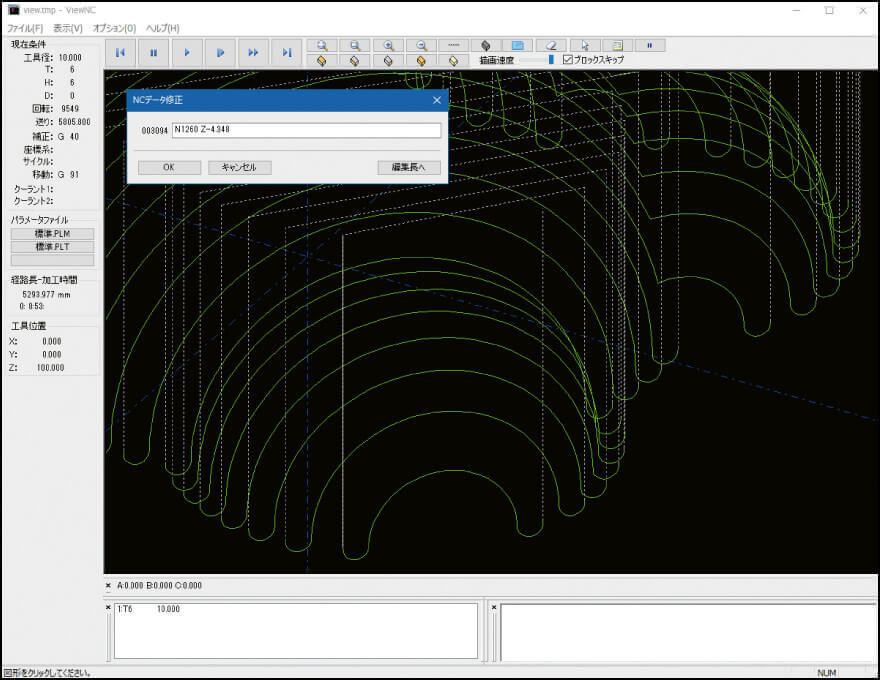
Task: Open the オプション(O) menu
Action: point(114,28)
